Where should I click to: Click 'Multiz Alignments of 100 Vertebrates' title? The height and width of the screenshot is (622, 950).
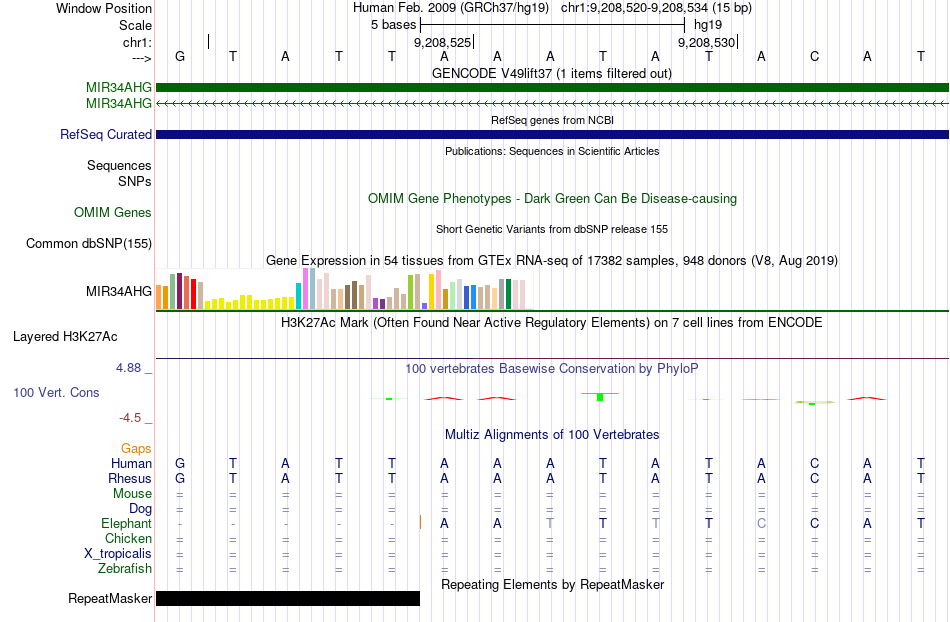click(552, 434)
